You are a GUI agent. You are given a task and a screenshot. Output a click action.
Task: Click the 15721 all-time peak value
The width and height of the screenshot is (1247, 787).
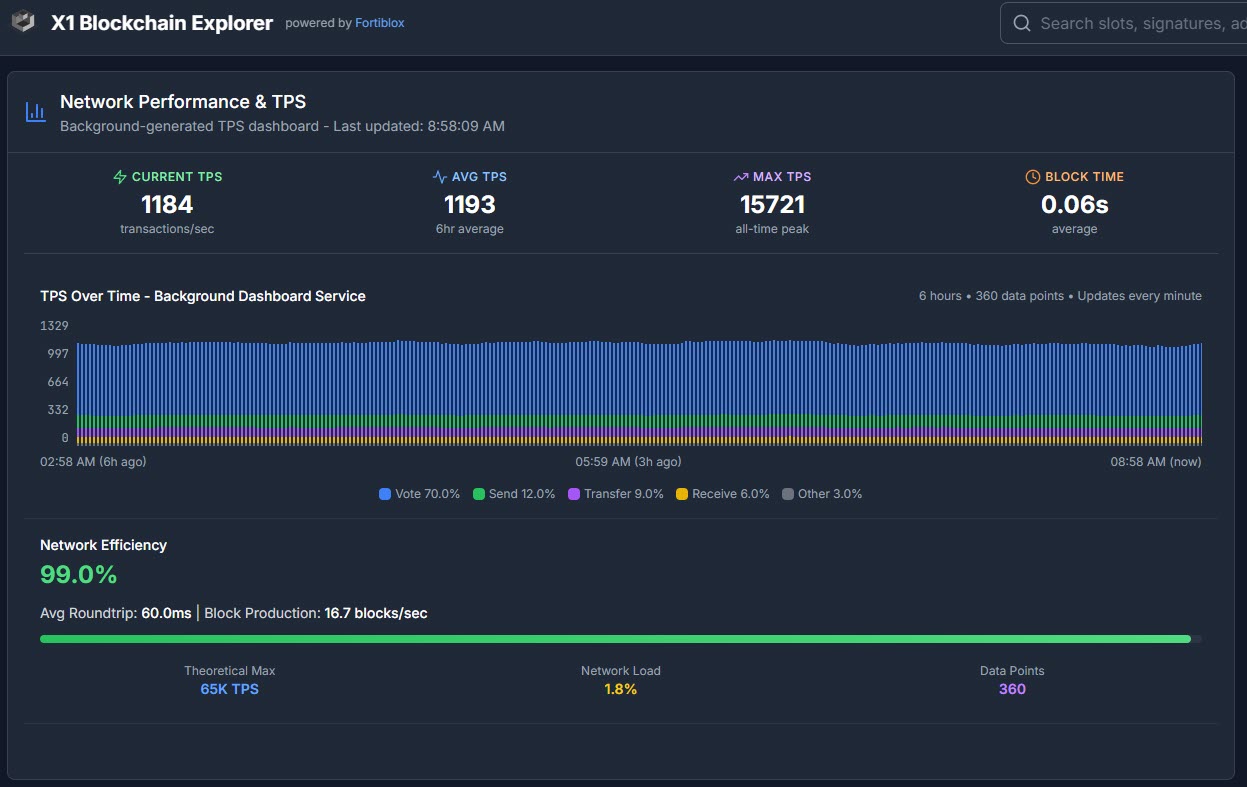[x=772, y=205]
